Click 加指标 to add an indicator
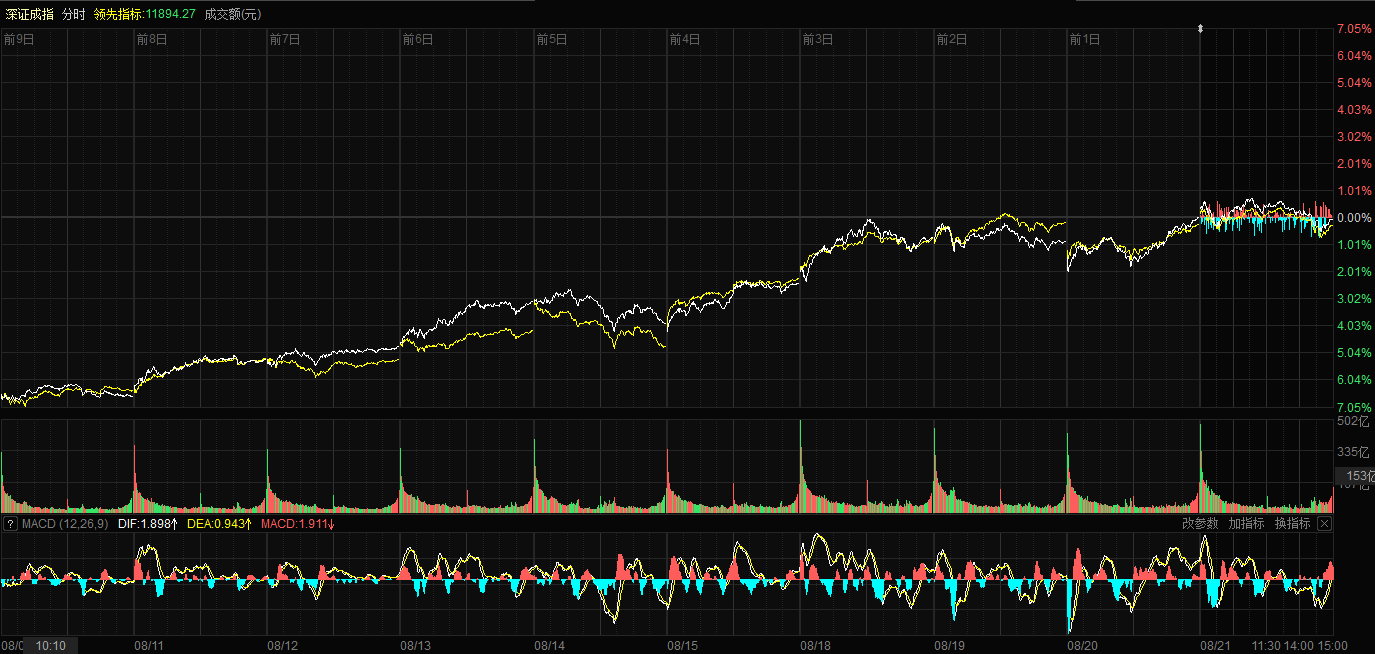Screen dimensions: 1375x654 coord(1246,524)
